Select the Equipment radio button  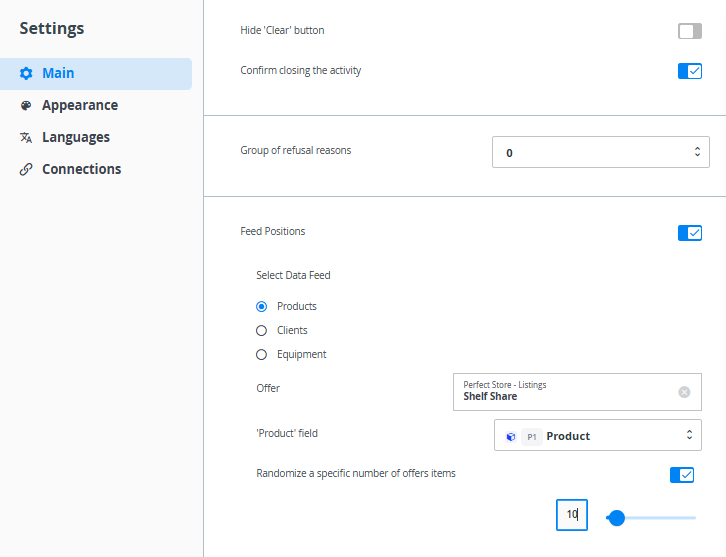(x=262, y=355)
